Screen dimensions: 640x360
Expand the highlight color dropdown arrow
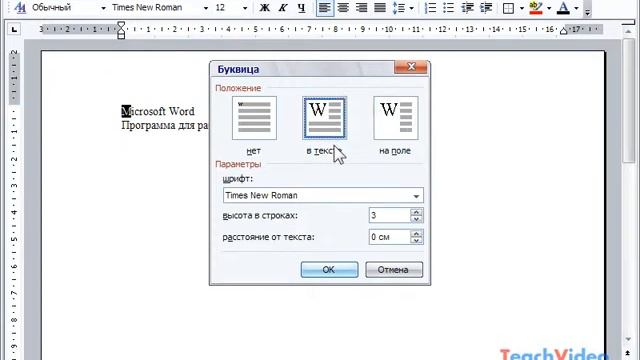point(549,8)
